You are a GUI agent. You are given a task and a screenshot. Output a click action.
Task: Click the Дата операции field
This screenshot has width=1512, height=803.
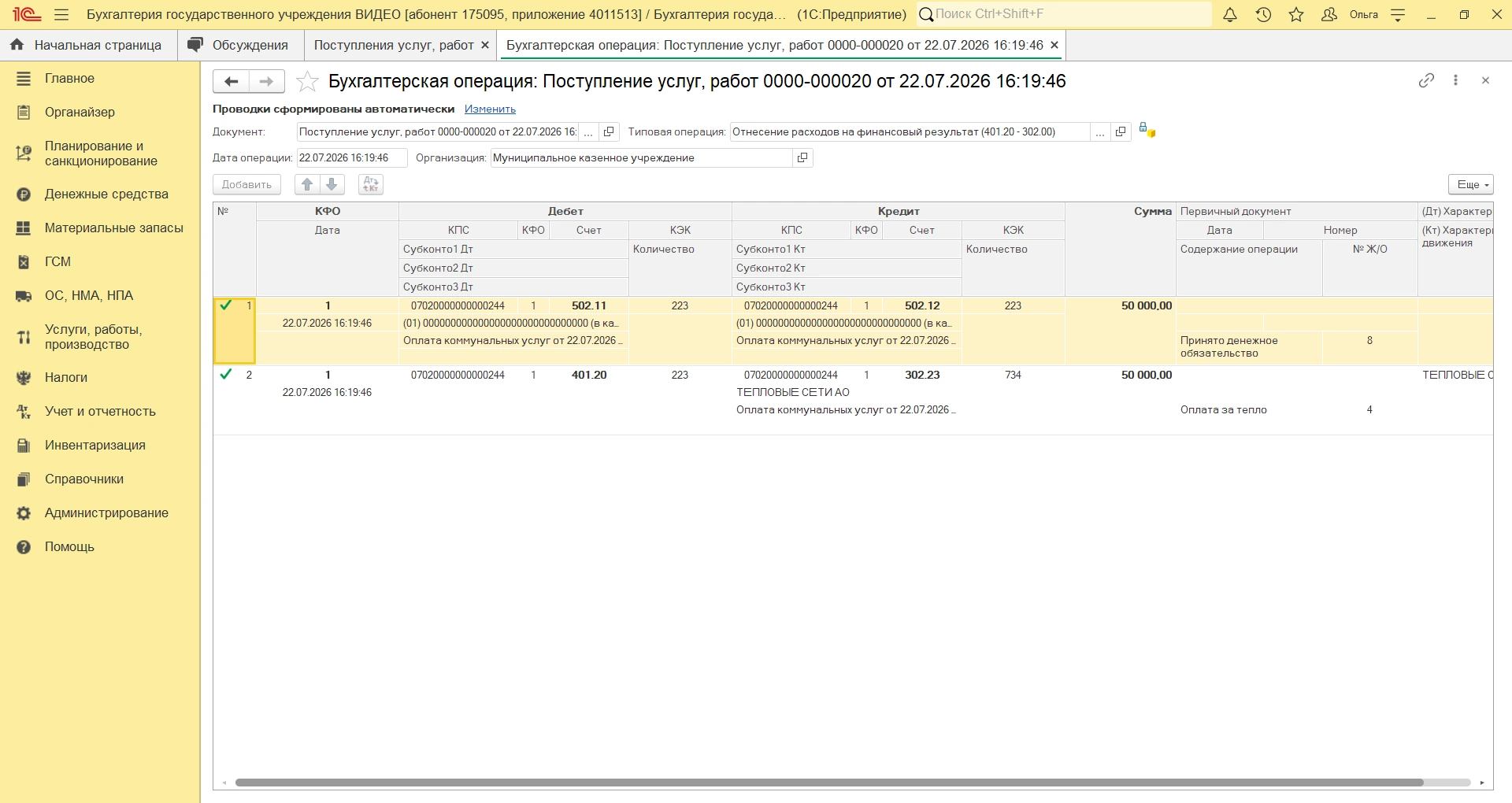tap(351, 158)
